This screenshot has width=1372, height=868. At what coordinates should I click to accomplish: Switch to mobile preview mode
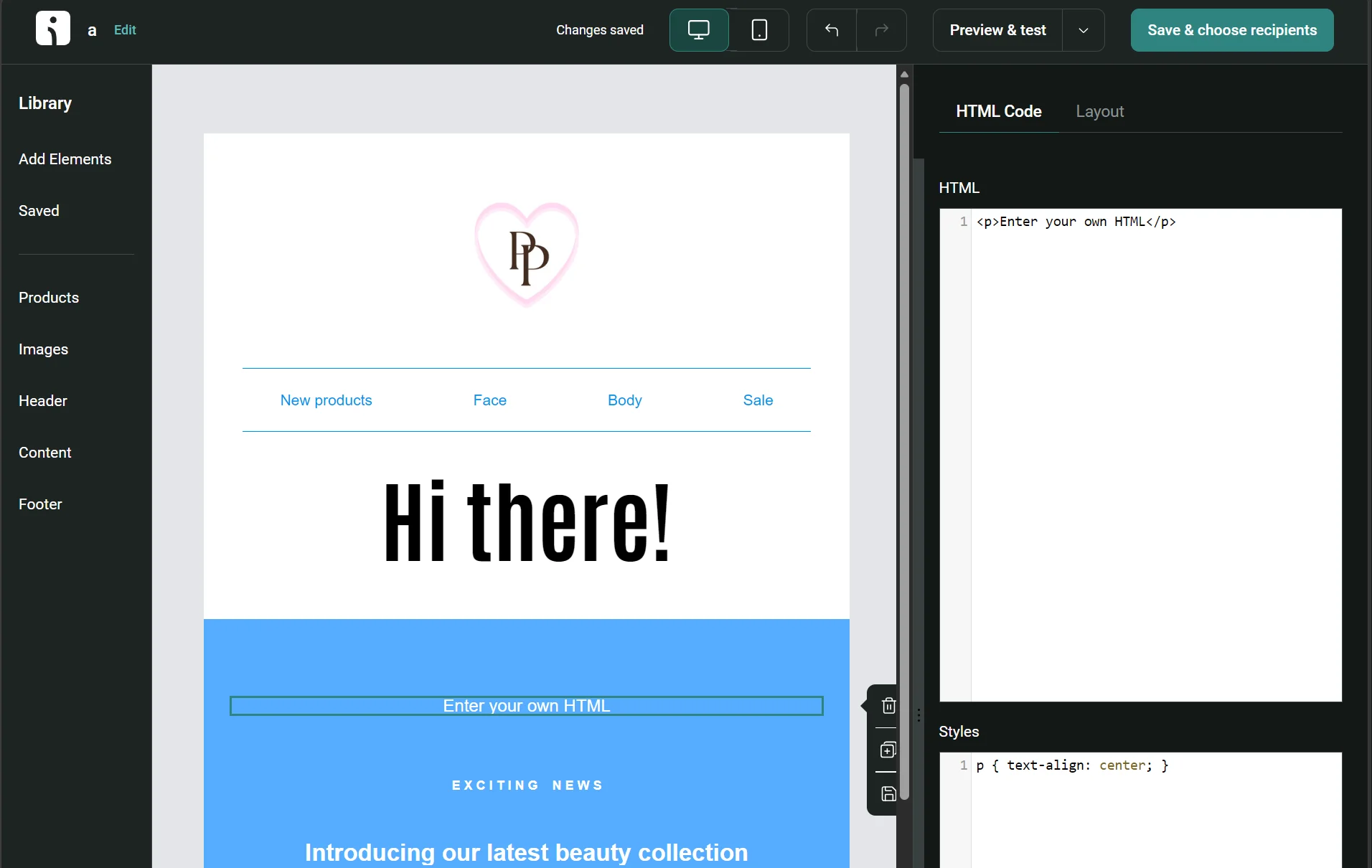tap(759, 30)
